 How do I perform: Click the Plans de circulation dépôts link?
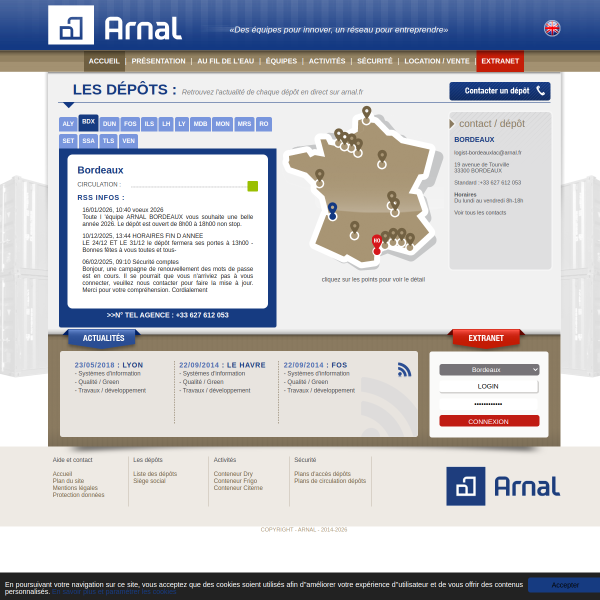[x=330, y=481]
